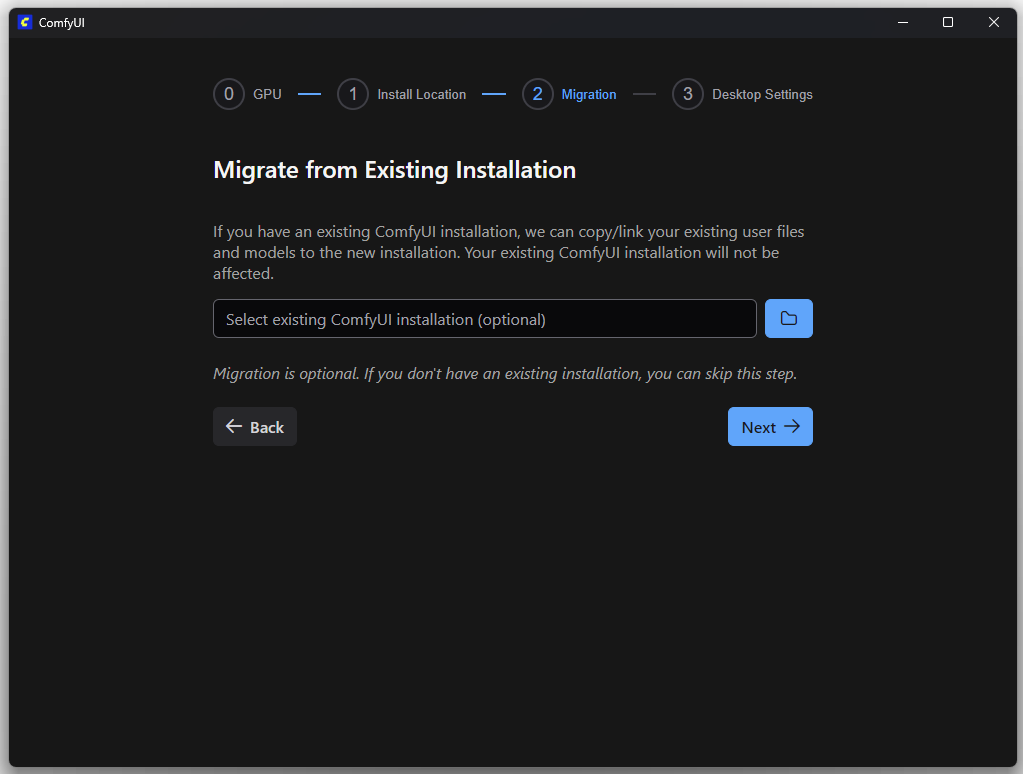Viewport: 1023px width, 774px height.
Task: Click the ComfyUI title text in the title bar
Action: 61,22
